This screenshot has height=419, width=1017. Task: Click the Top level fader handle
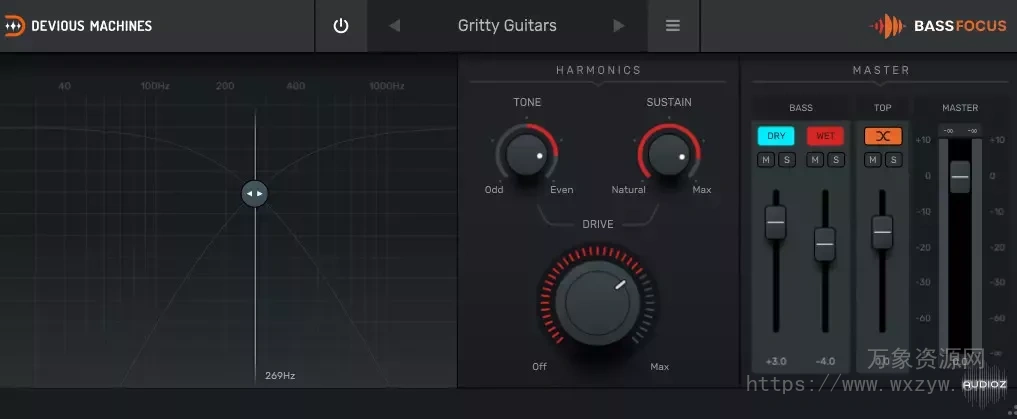pos(882,232)
